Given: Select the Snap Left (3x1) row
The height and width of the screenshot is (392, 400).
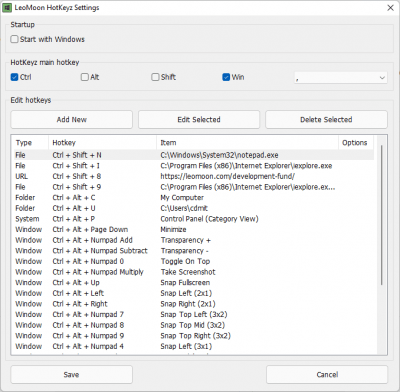Looking at the screenshot, I should (x=193, y=347).
